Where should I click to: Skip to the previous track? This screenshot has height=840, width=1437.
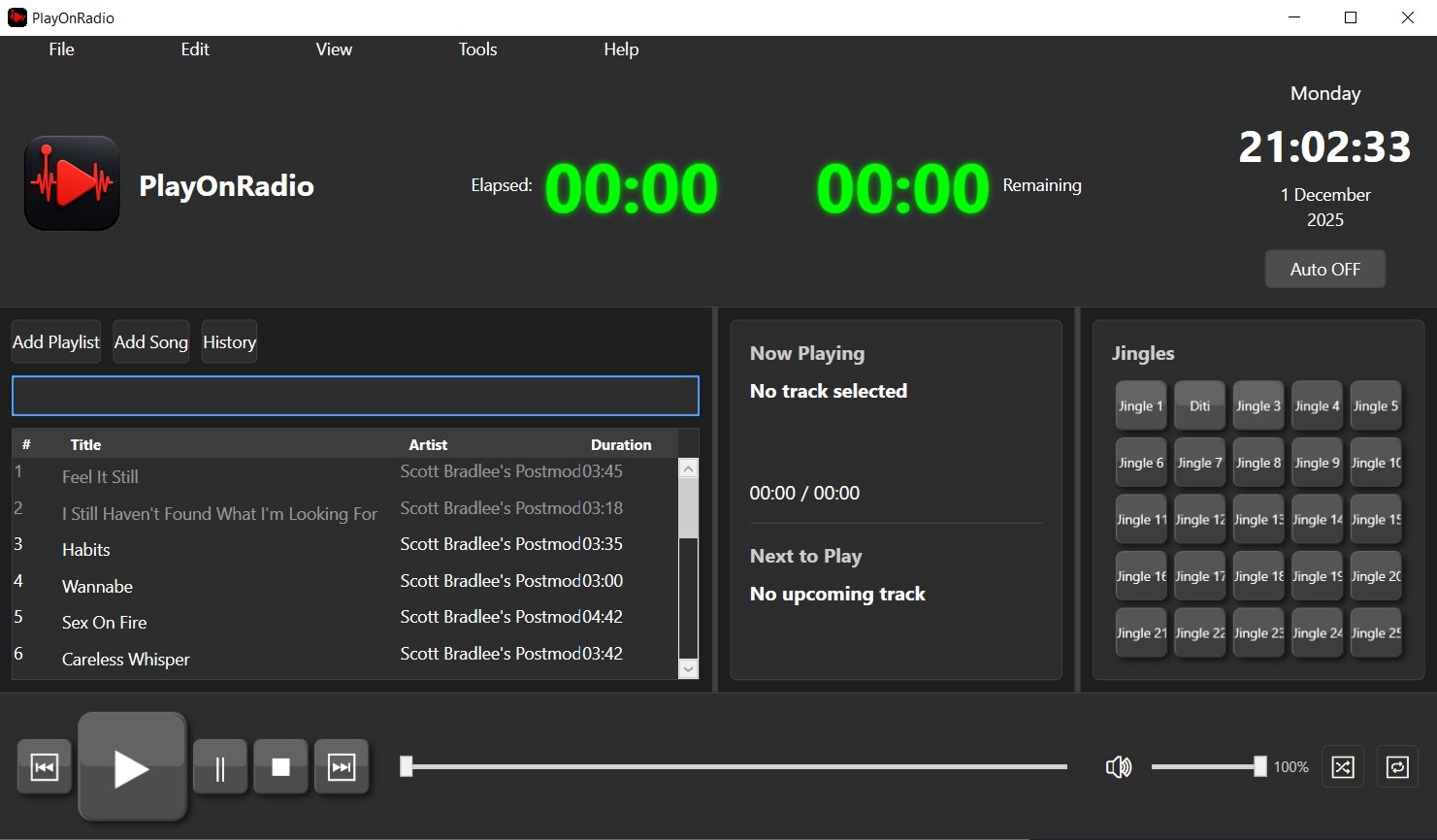44,766
